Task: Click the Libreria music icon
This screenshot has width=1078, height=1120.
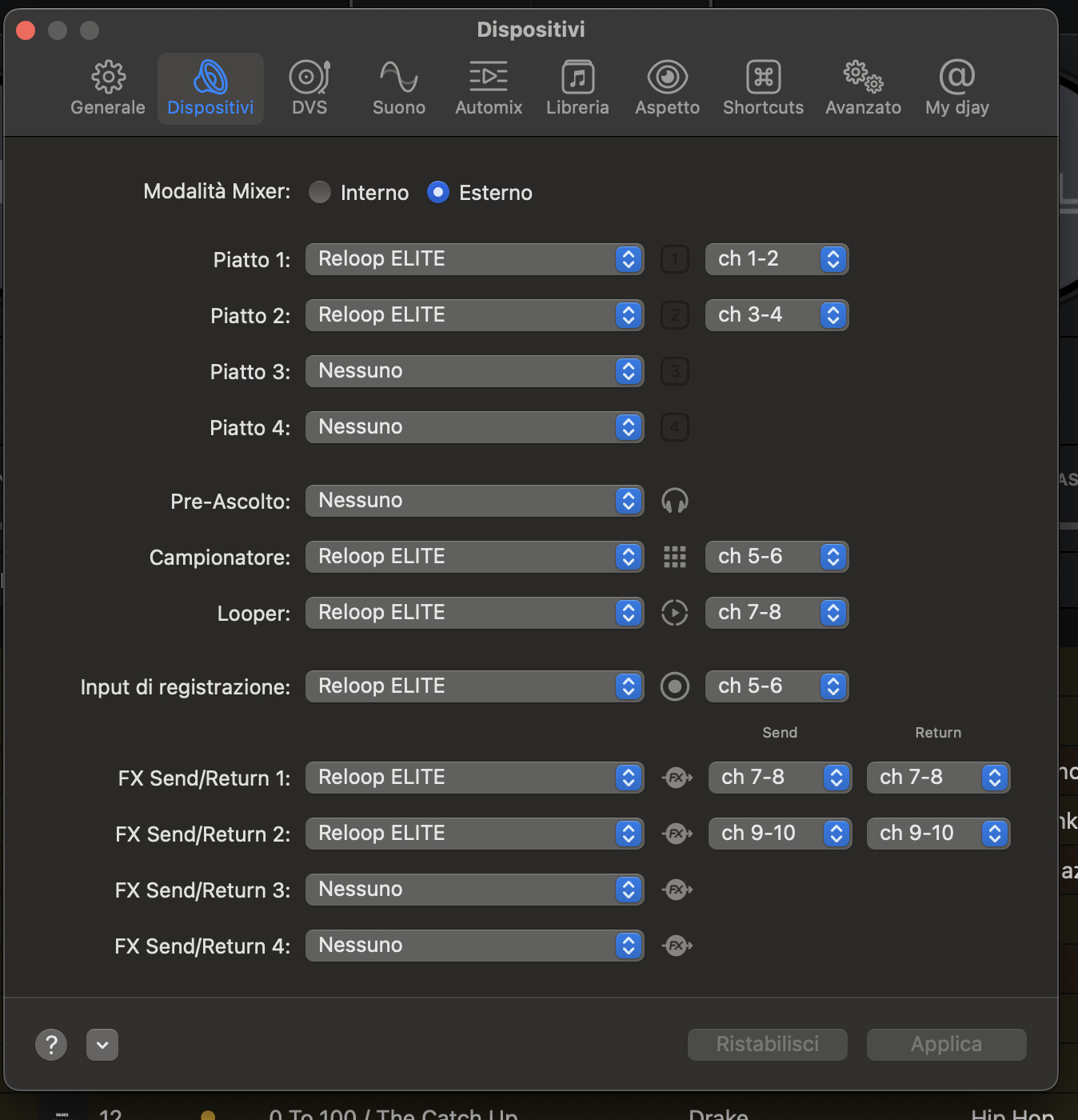Action: 577,78
